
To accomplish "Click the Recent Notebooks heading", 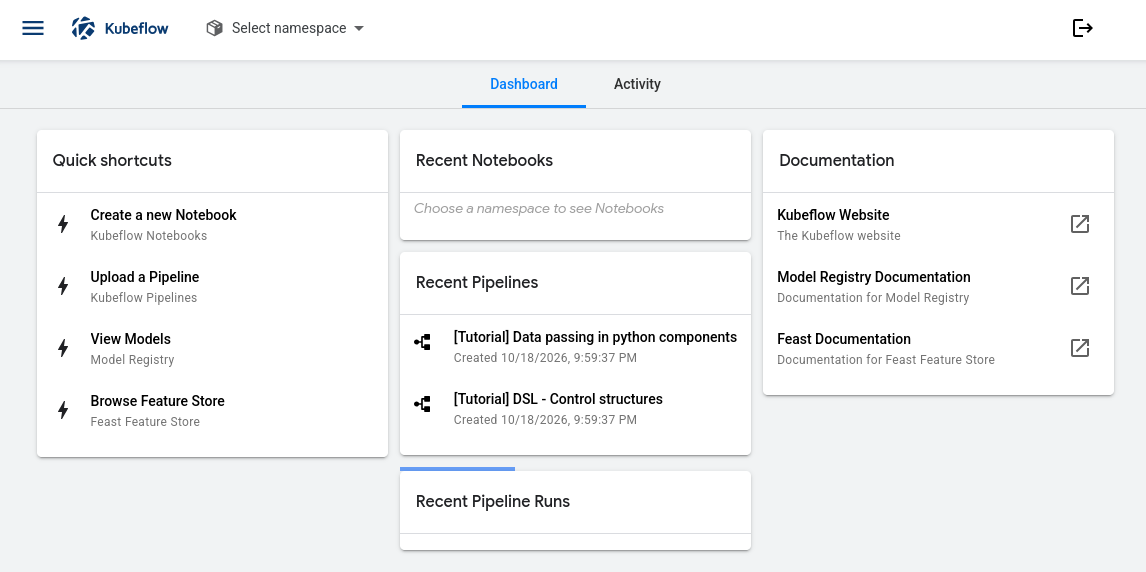I will 485,160.
